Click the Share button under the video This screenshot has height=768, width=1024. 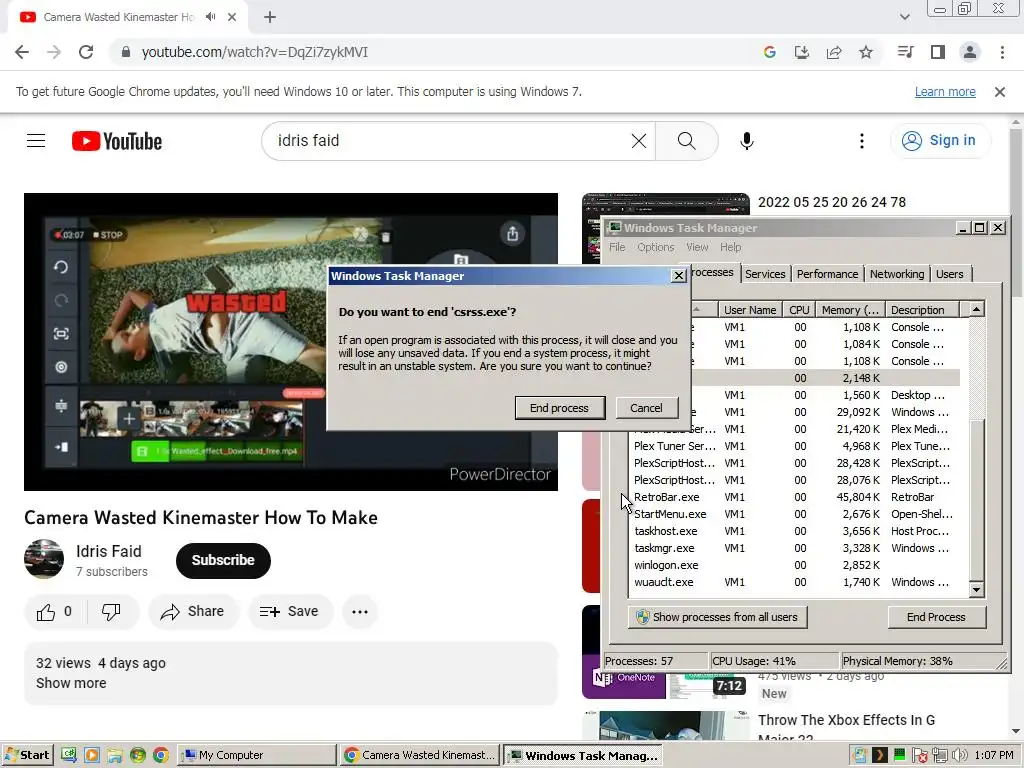click(193, 612)
